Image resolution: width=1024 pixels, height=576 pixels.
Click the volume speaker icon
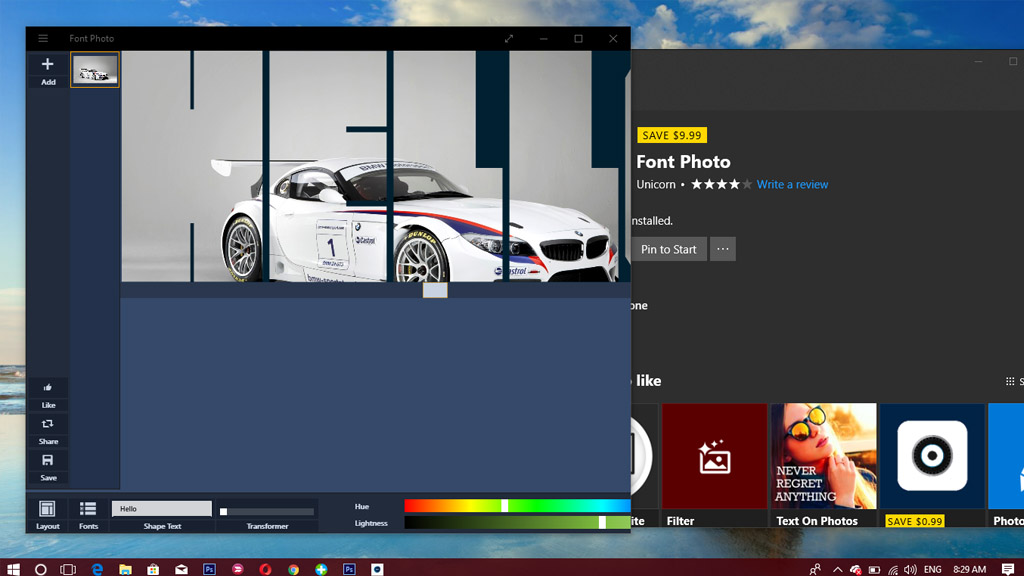(910, 569)
